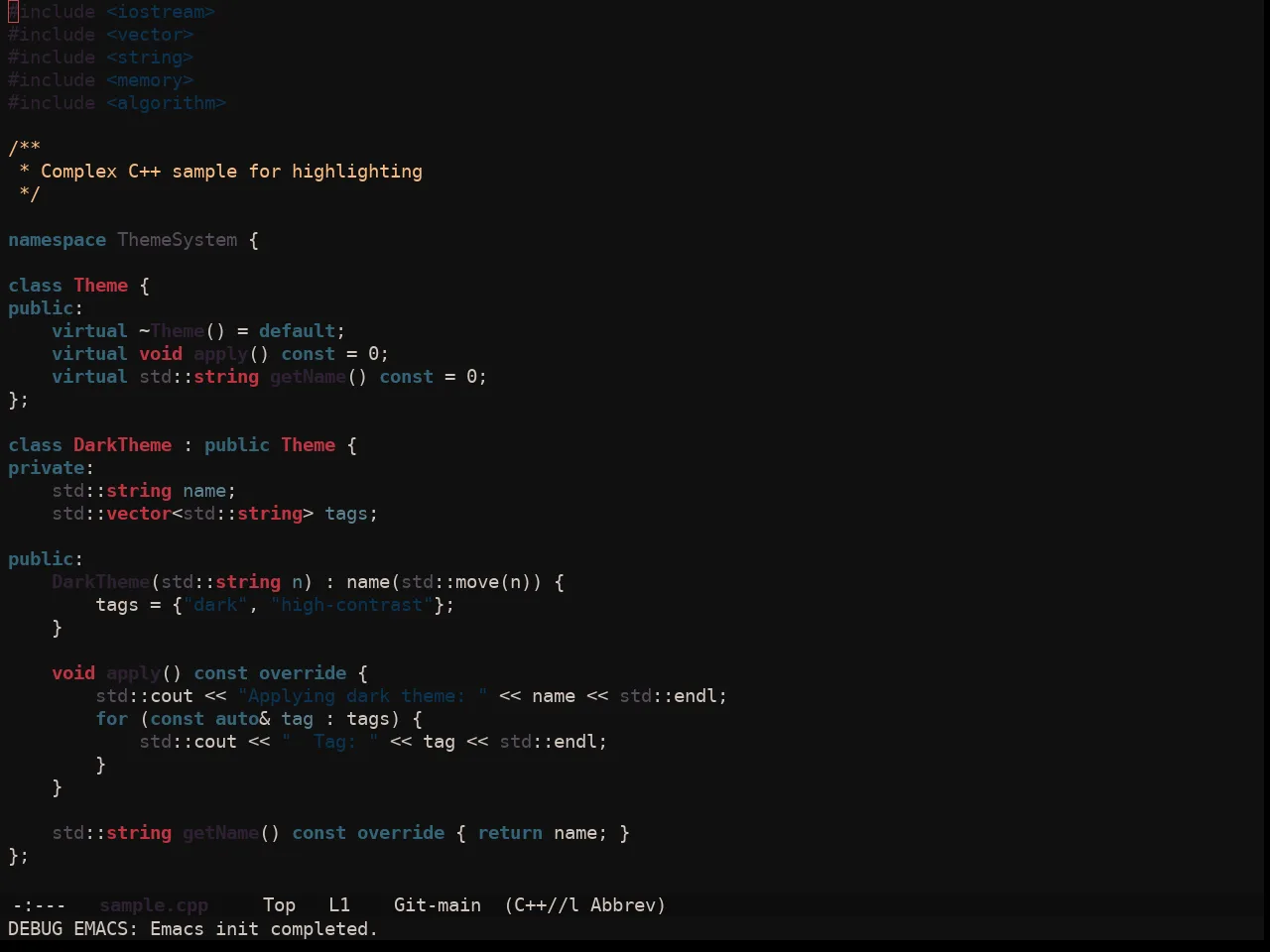This screenshot has width=1270, height=952.
Task: Click 'Theme' in the 'class Theme {' line
Action: tap(100, 286)
